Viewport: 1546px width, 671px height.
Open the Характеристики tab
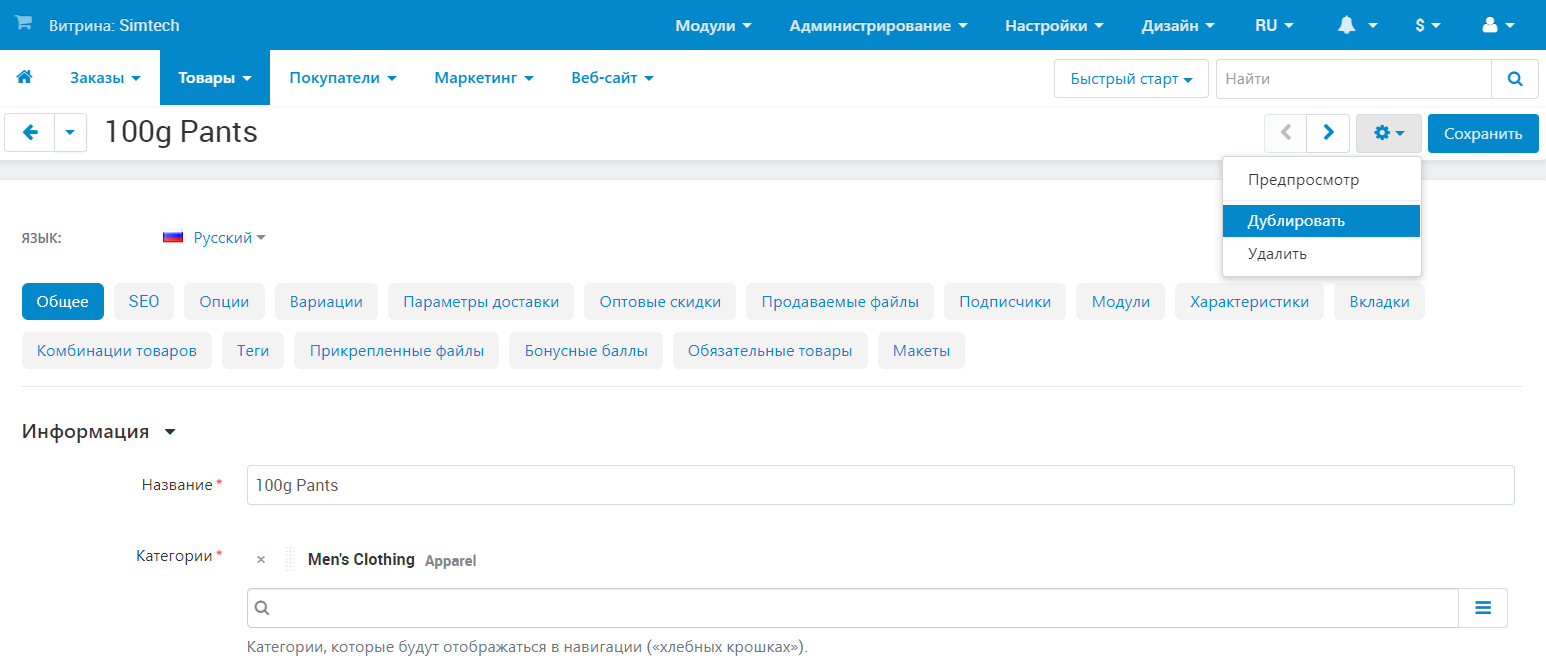coord(1249,301)
